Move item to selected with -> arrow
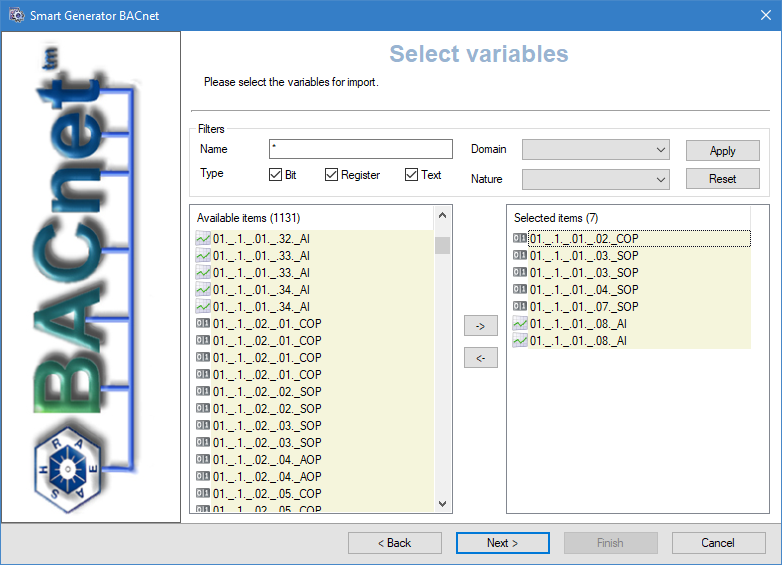 [480, 326]
